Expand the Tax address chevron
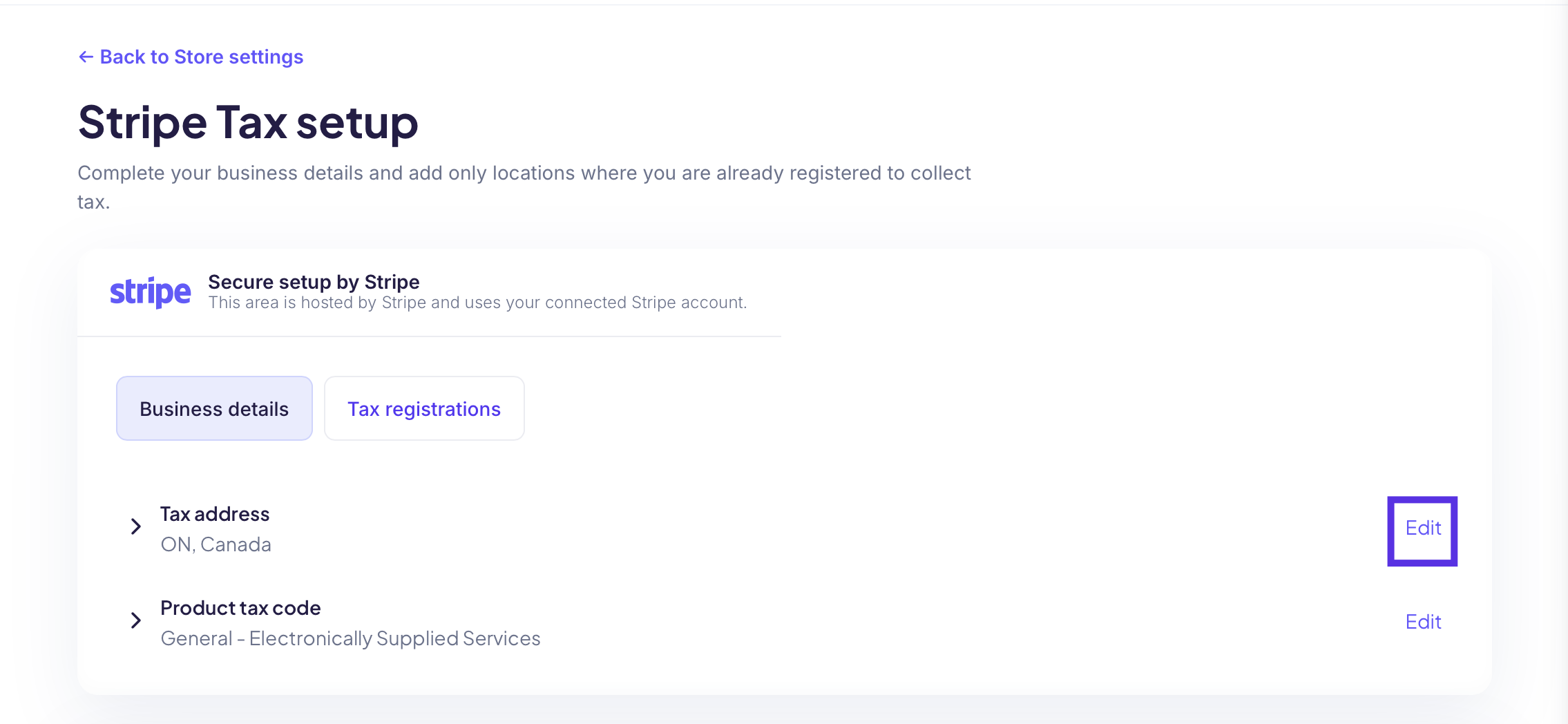This screenshot has width=1568, height=724. coord(136,527)
